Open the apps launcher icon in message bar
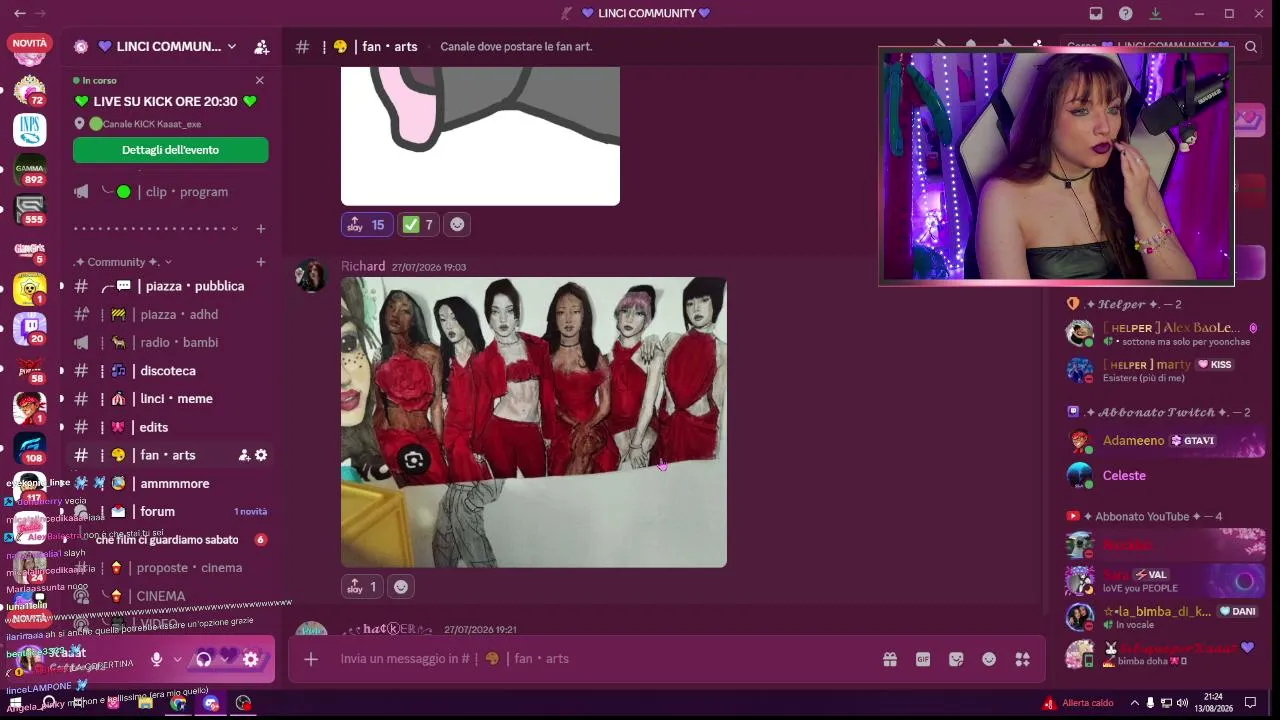This screenshot has height=720, width=1280. coord(1022,659)
